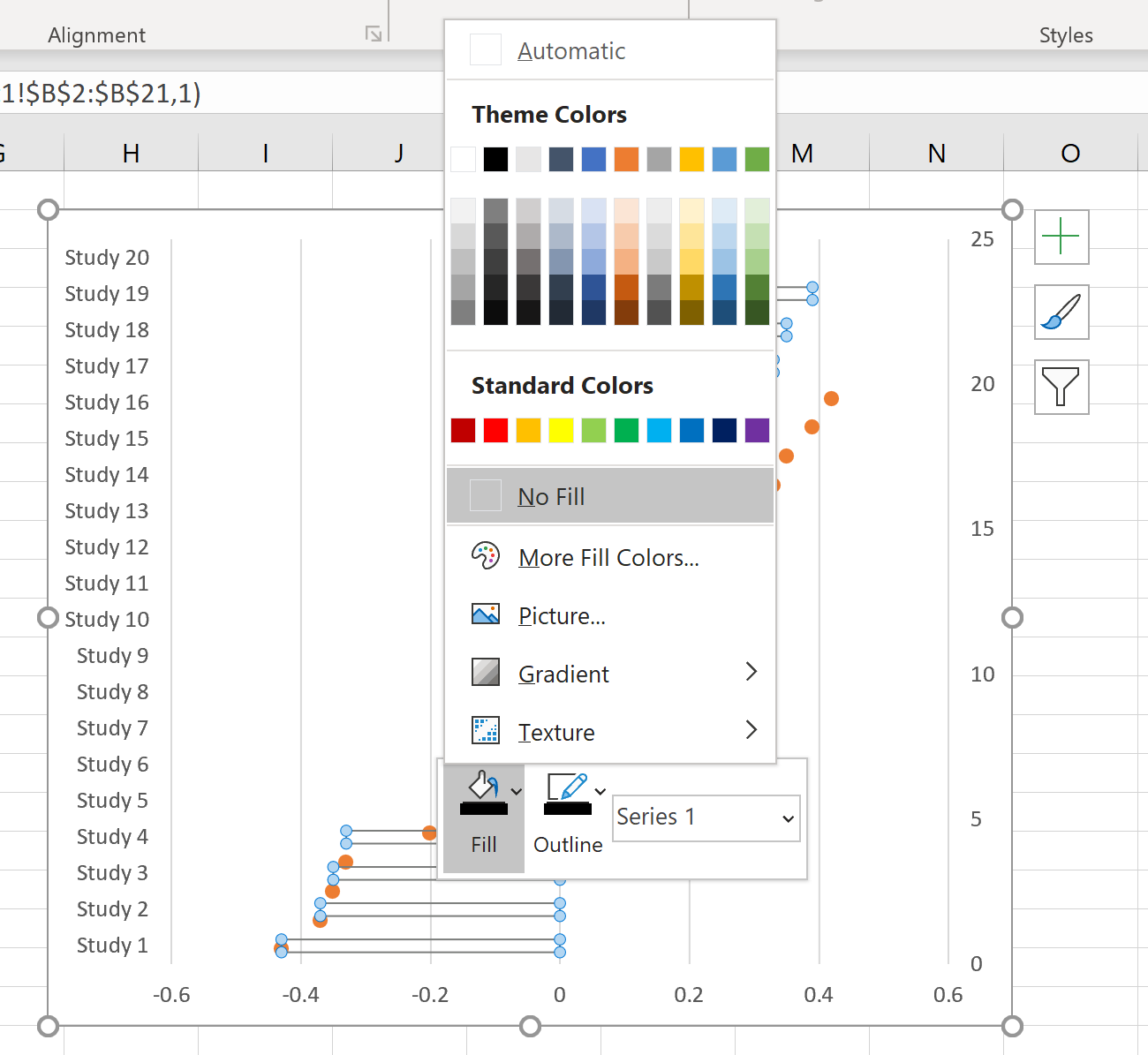The image size is (1148, 1055).
Task: Click the Chart Elements plus icon
Action: point(1061,237)
